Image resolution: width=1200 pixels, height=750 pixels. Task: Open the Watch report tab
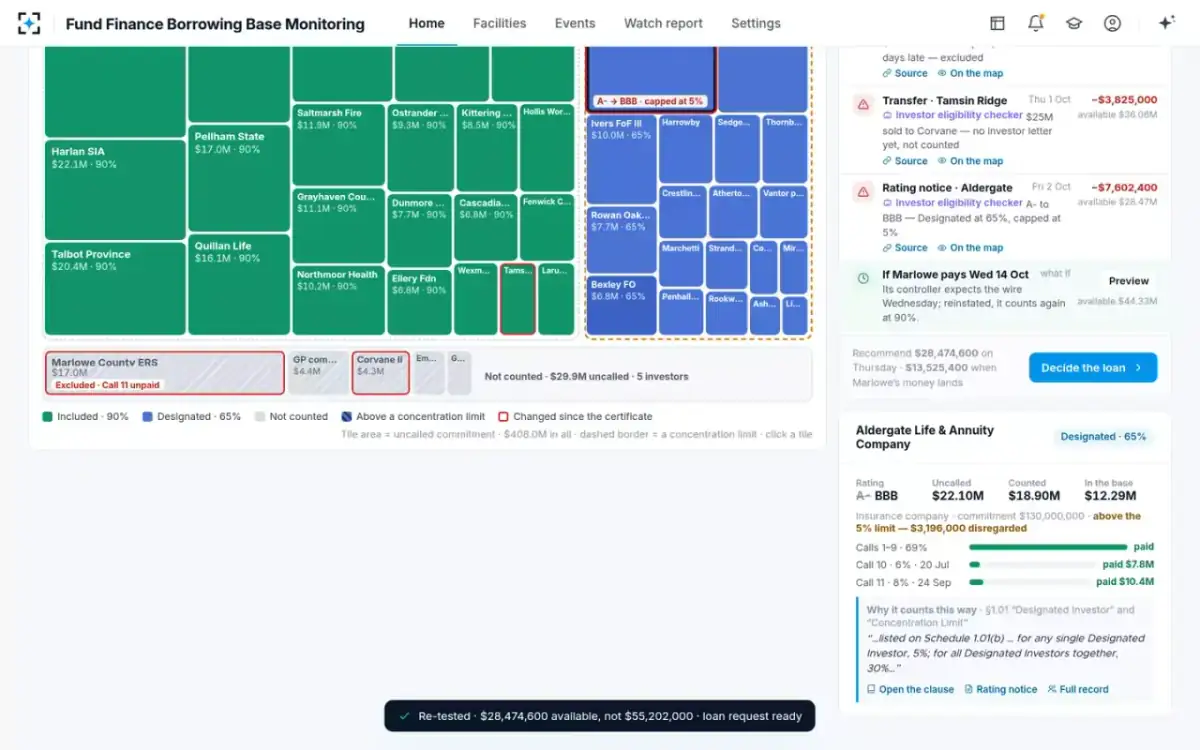point(663,23)
